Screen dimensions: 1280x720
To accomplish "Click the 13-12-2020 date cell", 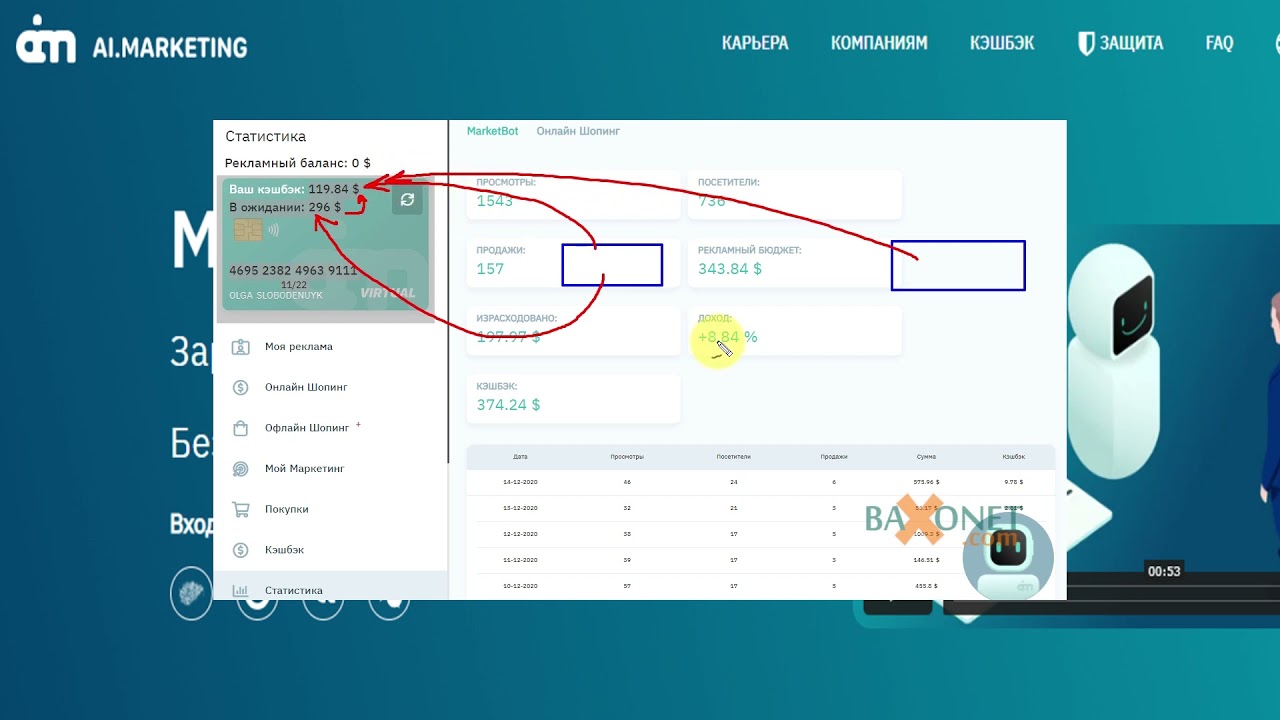I will tap(520, 508).
